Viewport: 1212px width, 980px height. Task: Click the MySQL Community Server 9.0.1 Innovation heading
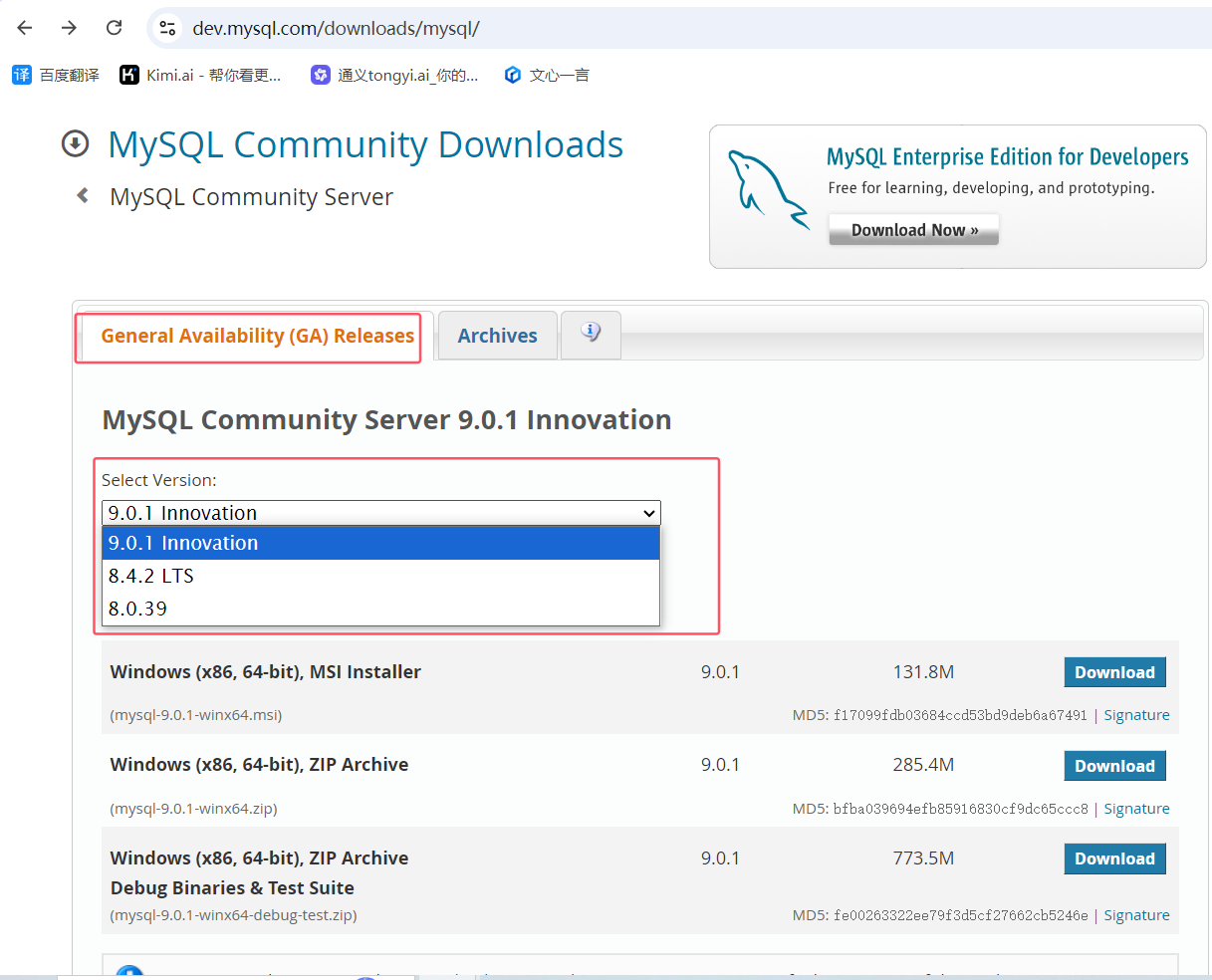(386, 420)
